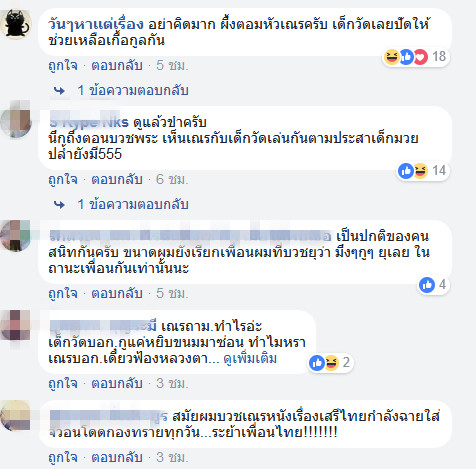Click the heart reaction icon next to 18
Viewport: 476px width, 469px height.
(420, 57)
